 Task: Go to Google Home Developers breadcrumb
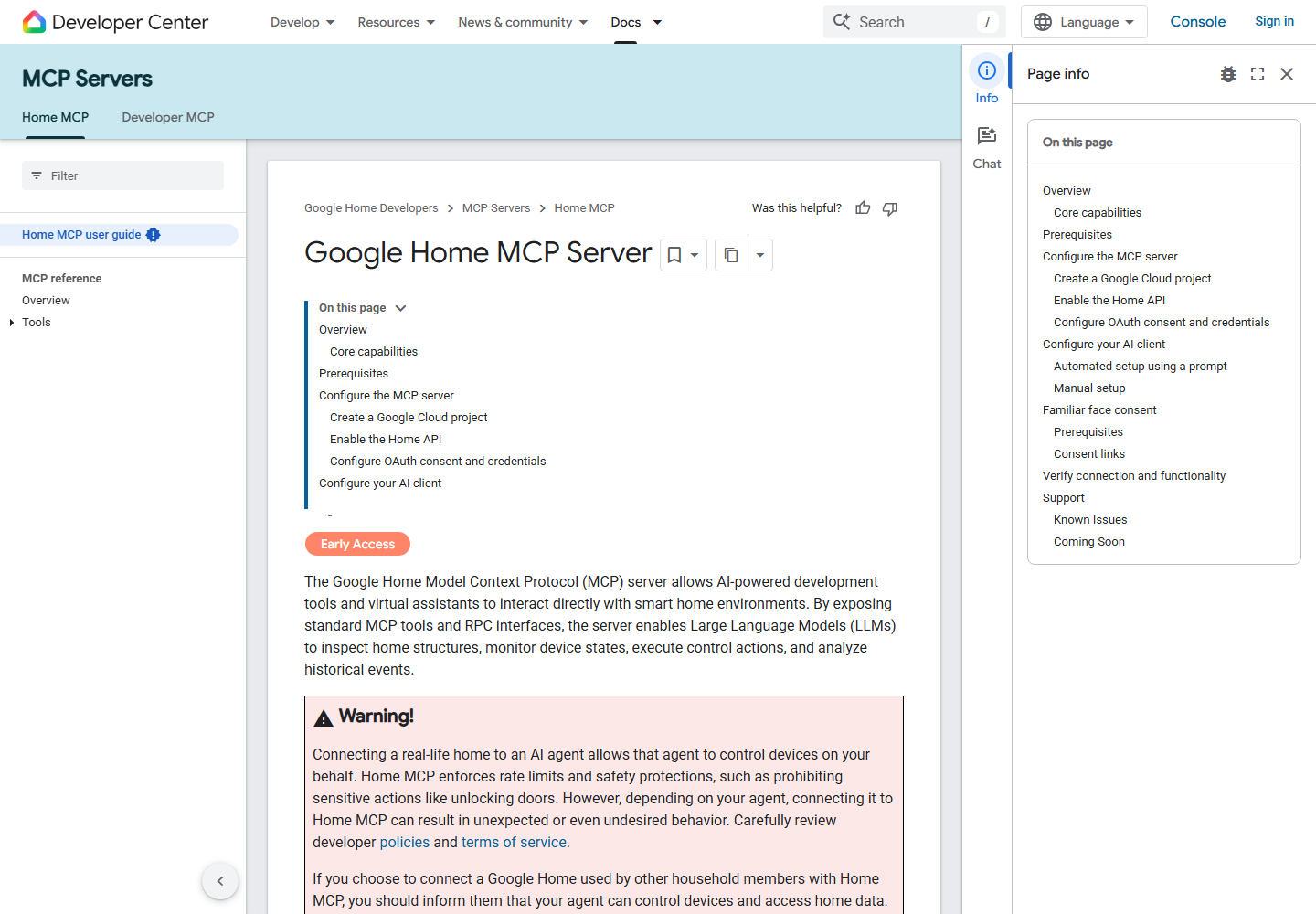(x=371, y=208)
